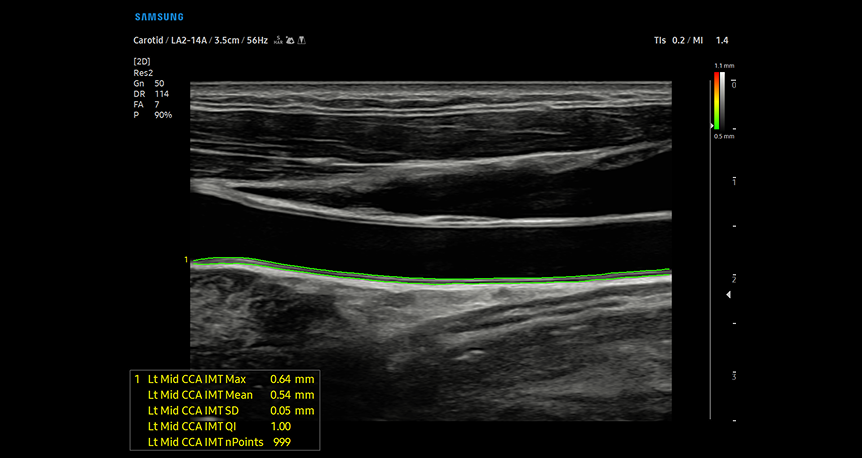Click the depth marker labeled 2

[x=735, y=278]
